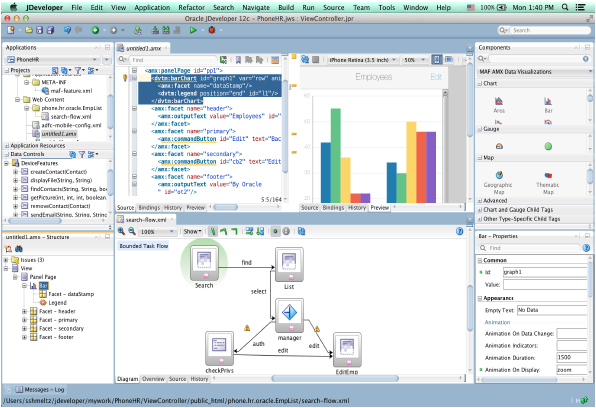Viewport: 596px width, 408px height.
Task: Select the List view activity node
Action: (x=289, y=264)
